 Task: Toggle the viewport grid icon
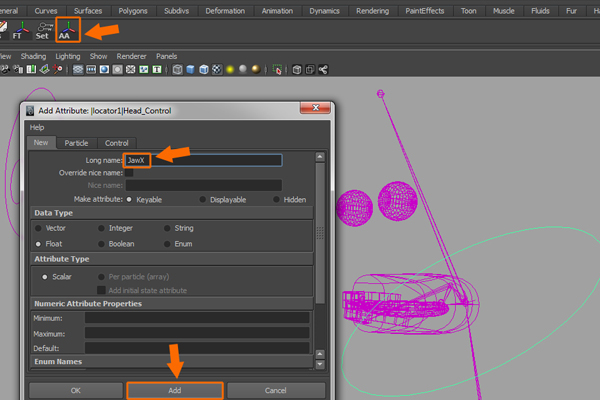(78, 69)
